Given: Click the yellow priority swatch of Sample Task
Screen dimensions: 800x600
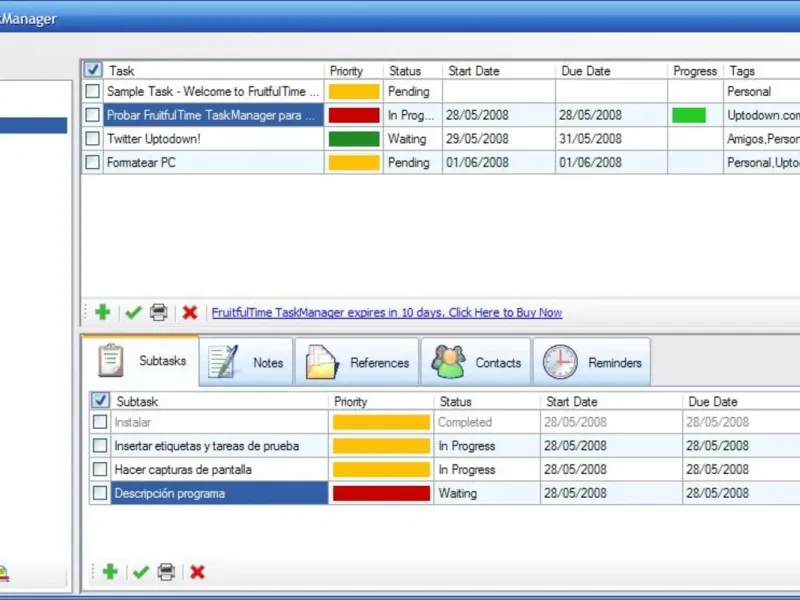Looking at the screenshot, I should point(354,92).
